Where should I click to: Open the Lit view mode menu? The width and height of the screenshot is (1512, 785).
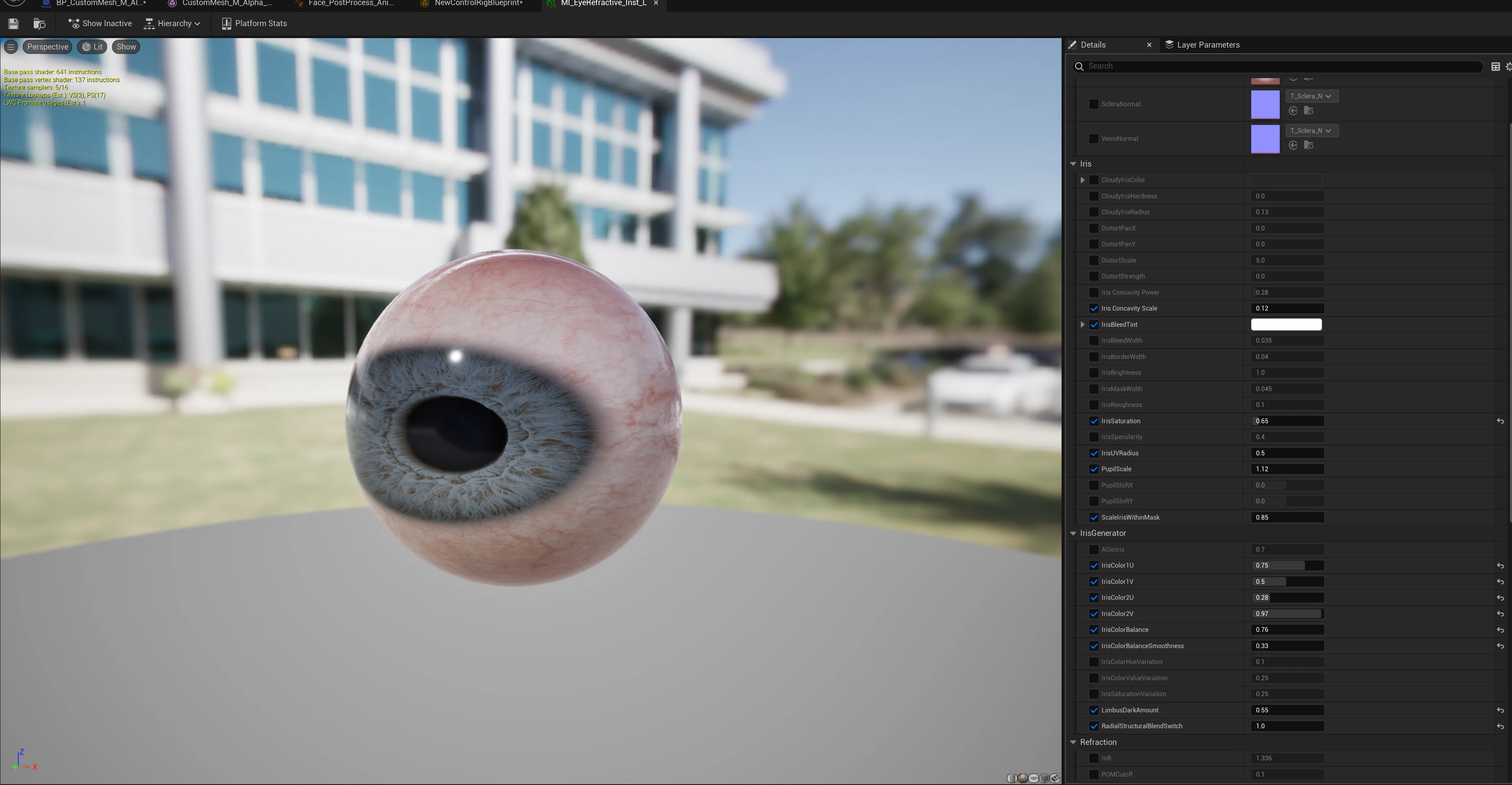point(92,47)
